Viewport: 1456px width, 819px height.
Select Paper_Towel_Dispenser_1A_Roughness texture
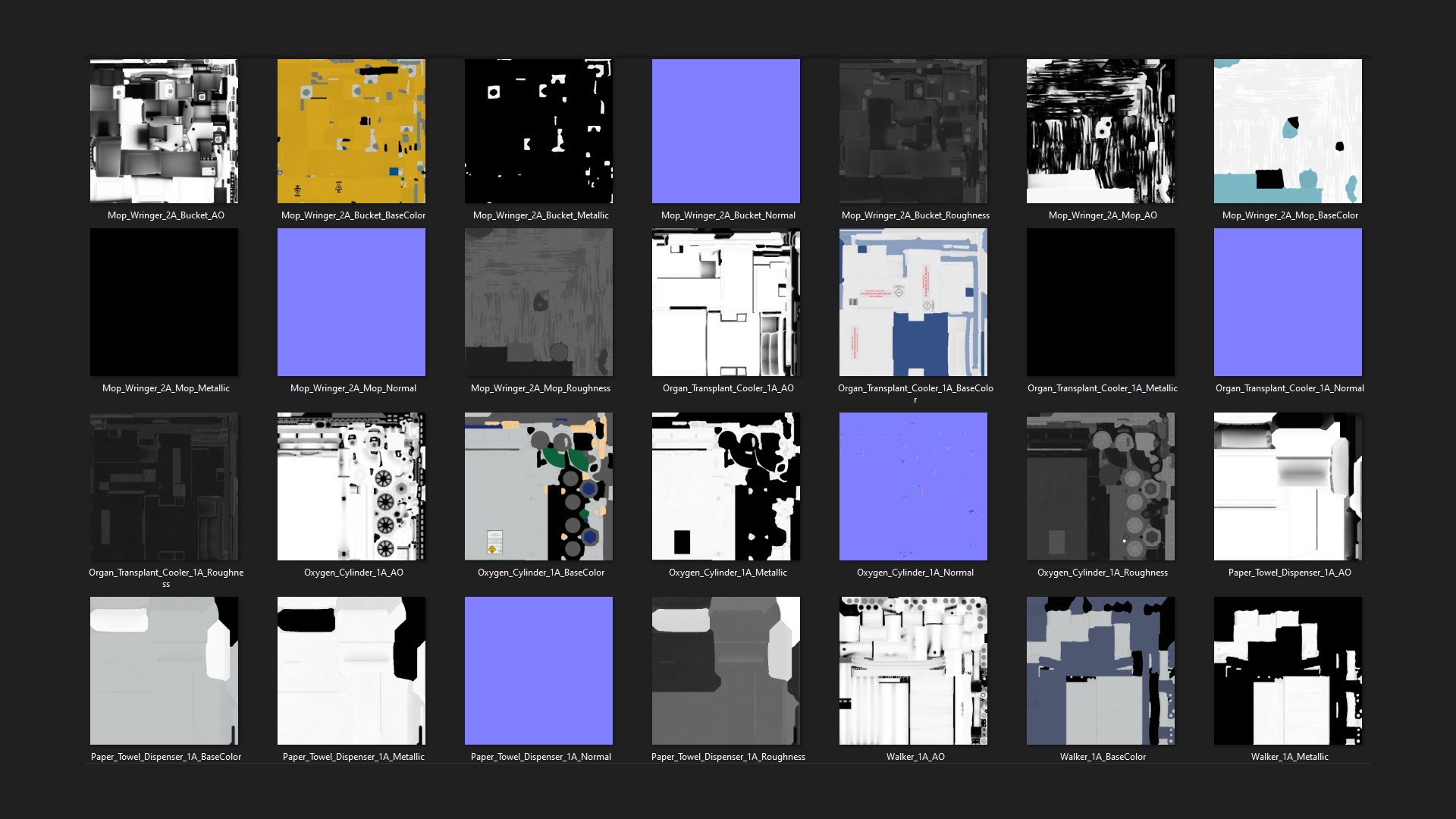[726, 670]
